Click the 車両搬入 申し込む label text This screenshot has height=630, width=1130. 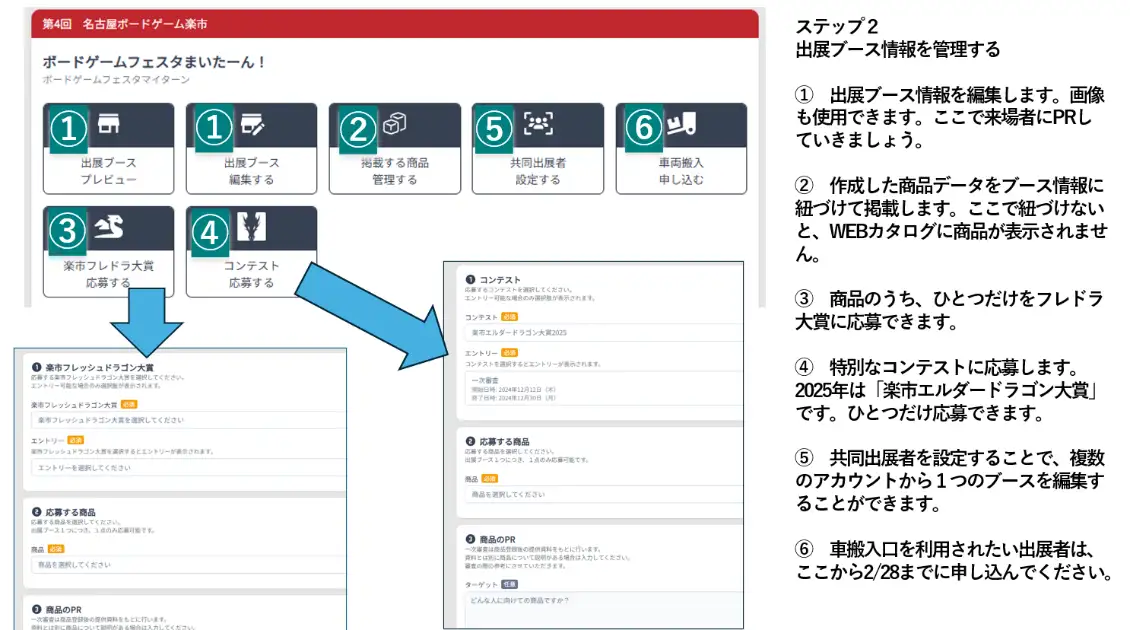(681, 171)
